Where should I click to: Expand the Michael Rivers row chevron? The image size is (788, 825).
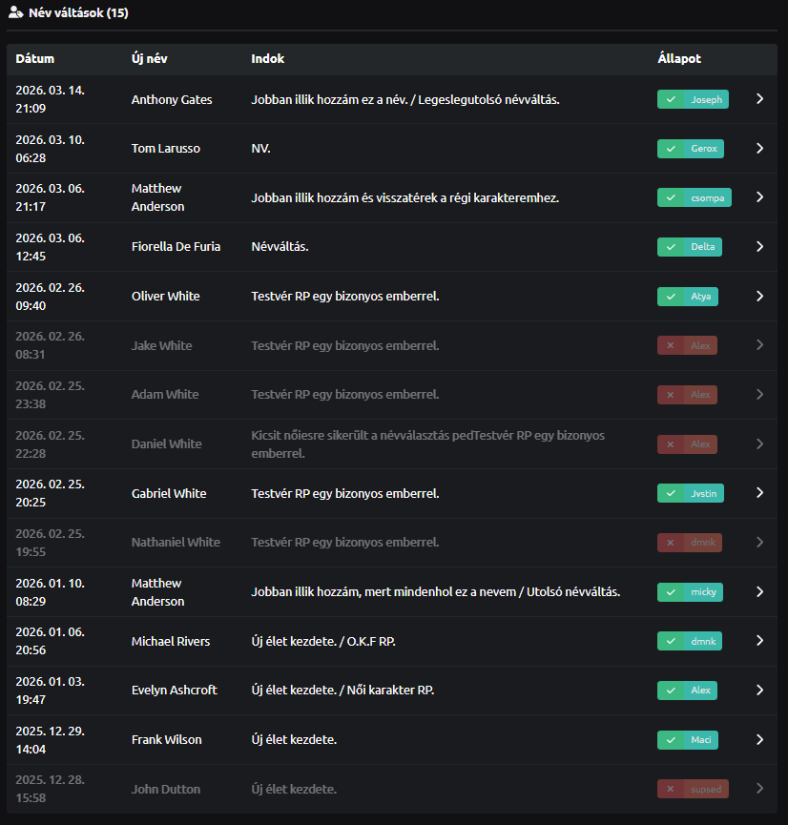pos(760,641)
